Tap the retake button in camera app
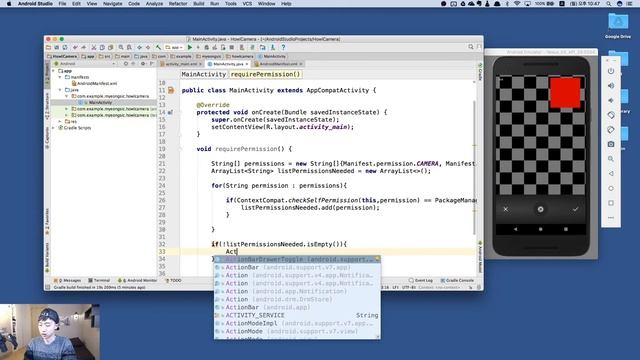This screenshot has height=360, width=640. pyautogui.click(x=540, y=209)
